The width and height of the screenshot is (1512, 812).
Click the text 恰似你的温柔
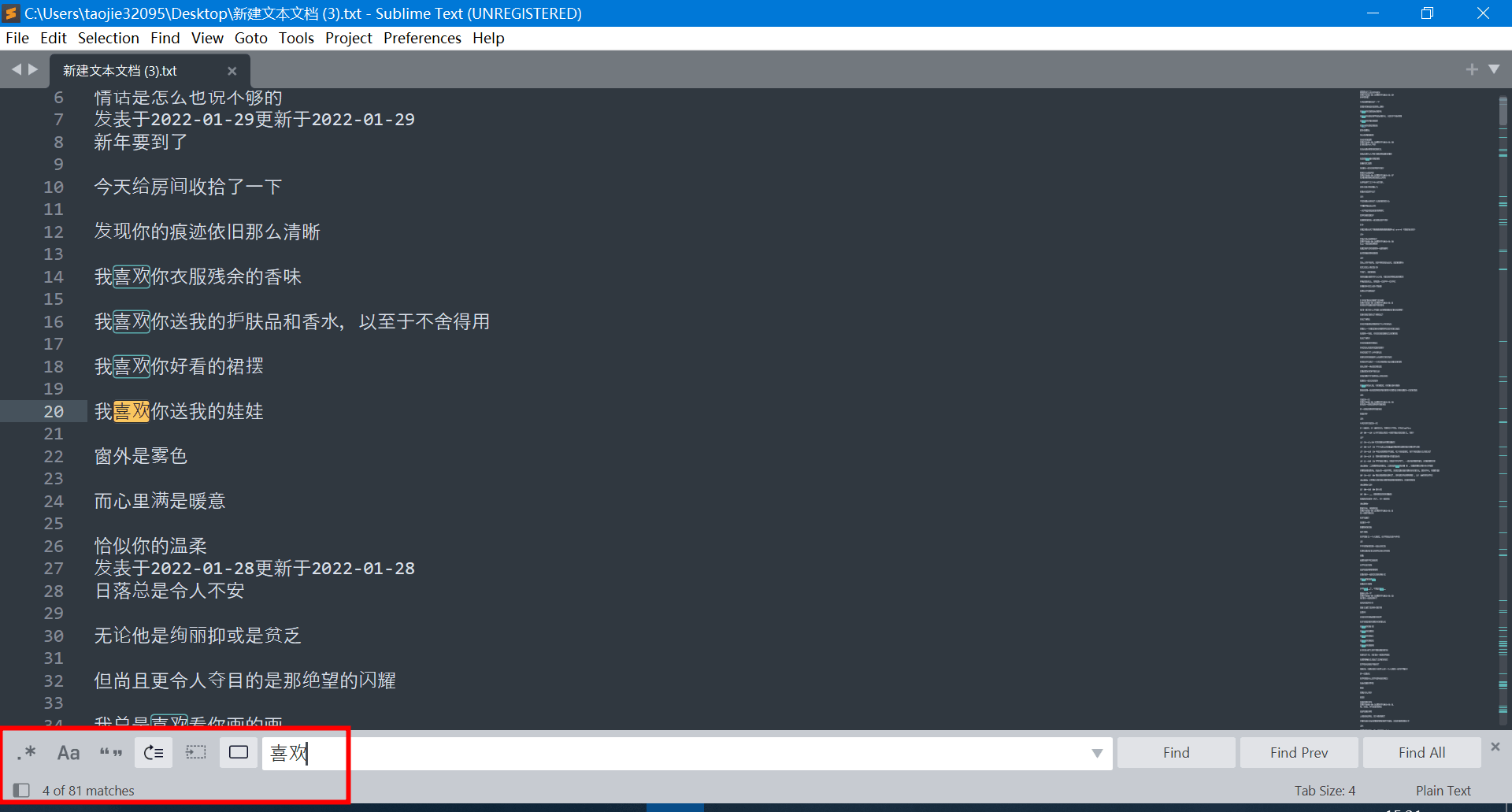coord(150,546)
